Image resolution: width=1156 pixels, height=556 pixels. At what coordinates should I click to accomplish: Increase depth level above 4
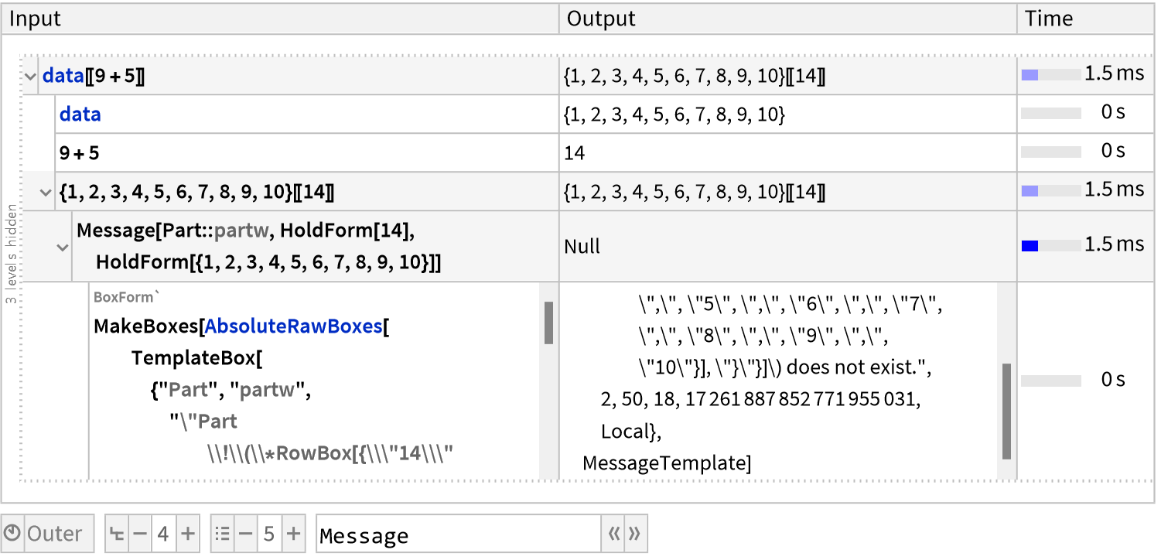tap(187, 534)
